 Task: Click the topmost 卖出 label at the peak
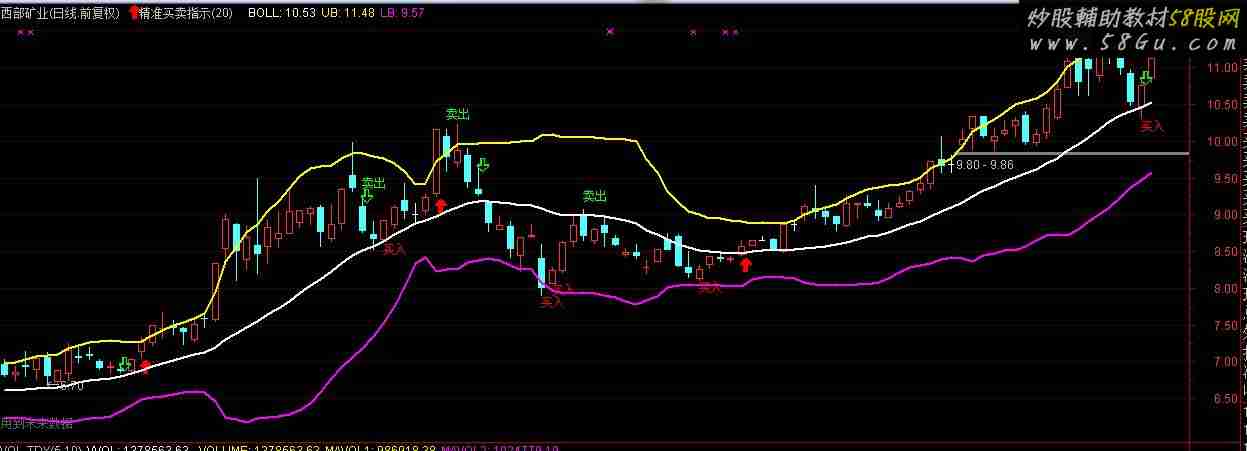point(457,114)
